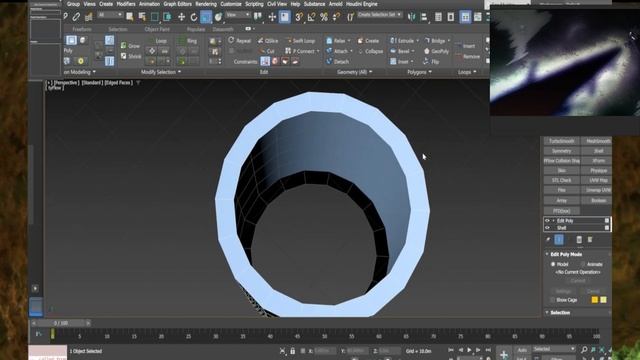Open the P Connect dropdown arrow

click(x=318, y=51)
